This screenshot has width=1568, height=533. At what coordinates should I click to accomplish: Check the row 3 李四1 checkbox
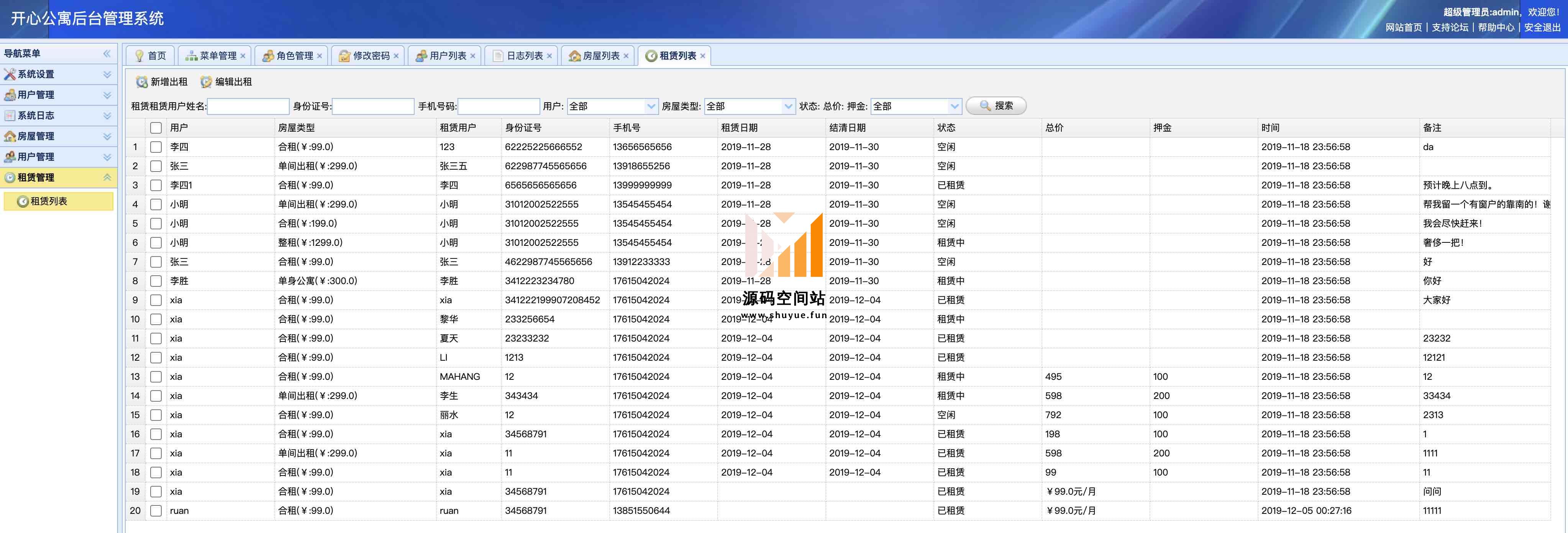coord(156,185)
